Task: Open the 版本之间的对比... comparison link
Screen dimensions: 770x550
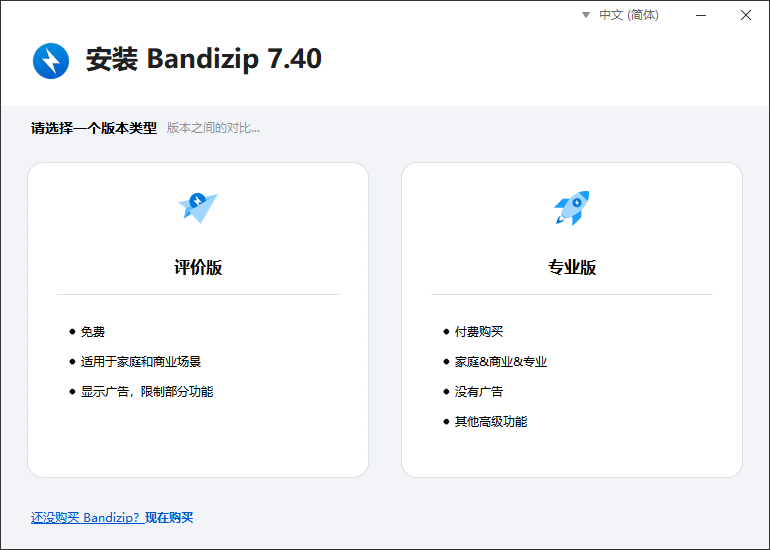Action: [213, 128]
